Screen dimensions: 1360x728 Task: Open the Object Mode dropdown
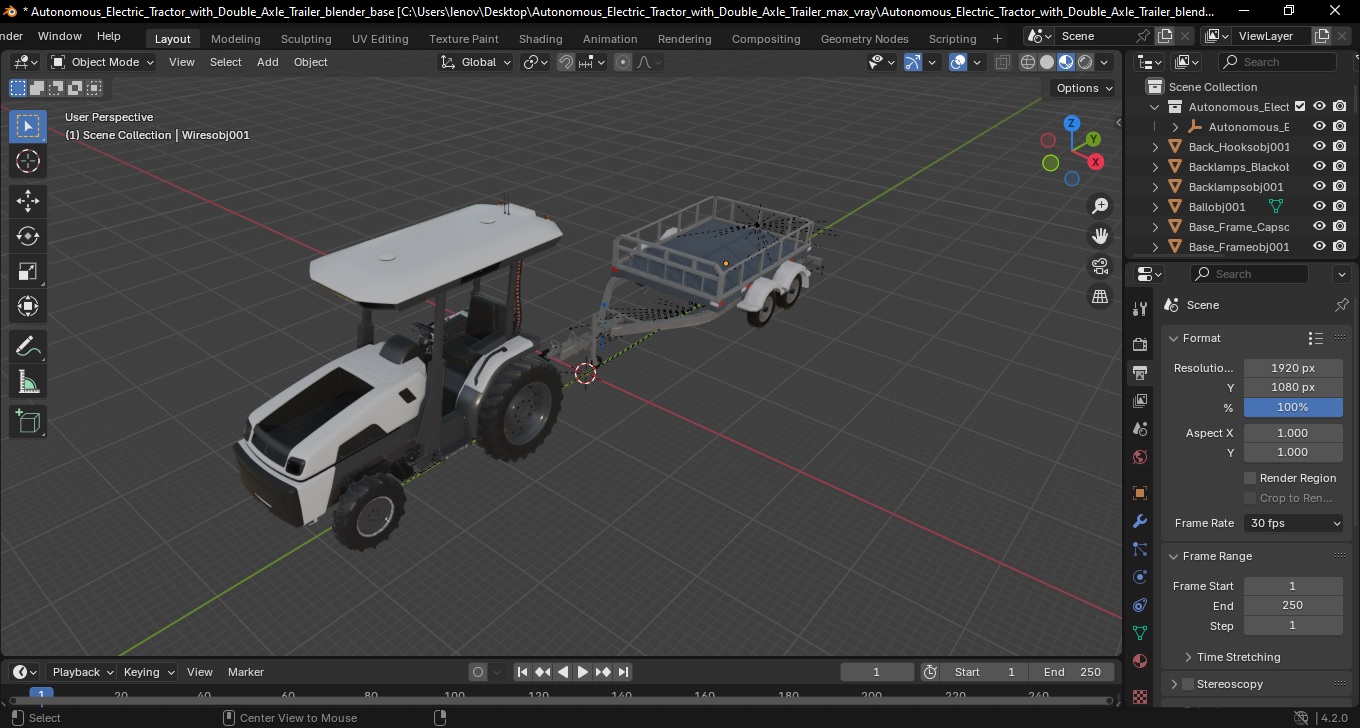click(103, 62)
